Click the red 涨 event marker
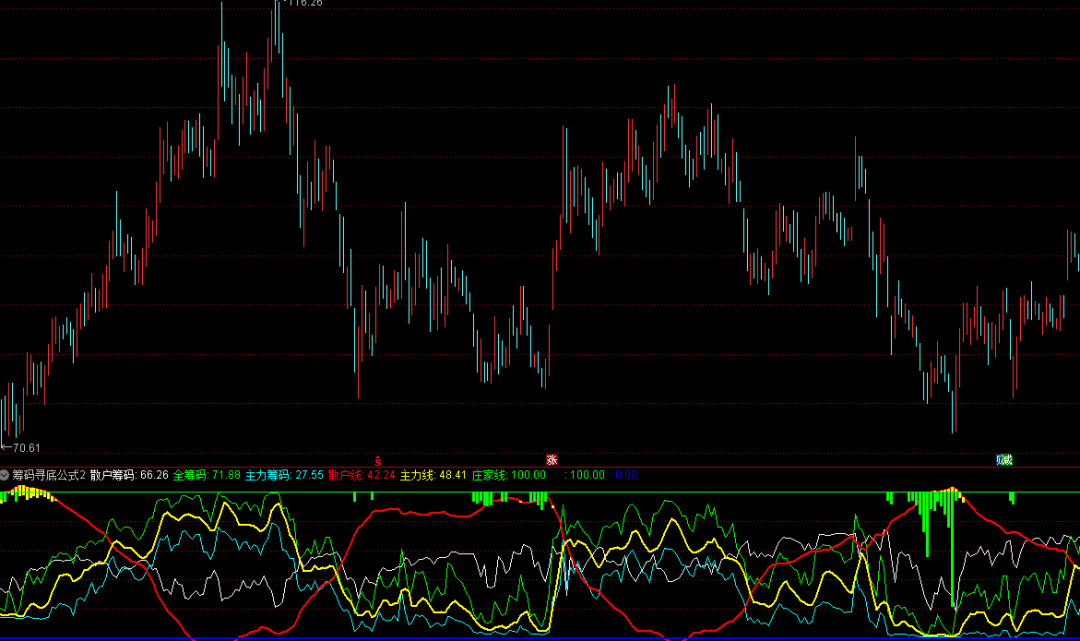 (551, 460)
